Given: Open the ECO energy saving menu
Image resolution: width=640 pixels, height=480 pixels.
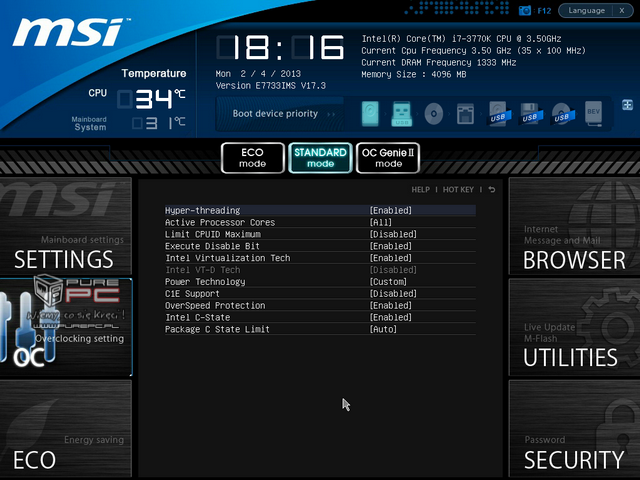Looking at the screenshot, I should point(66,429).
